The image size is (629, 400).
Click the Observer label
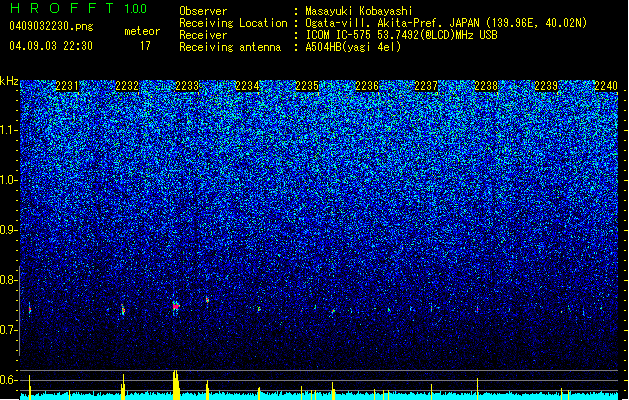(x=203, y=11)
